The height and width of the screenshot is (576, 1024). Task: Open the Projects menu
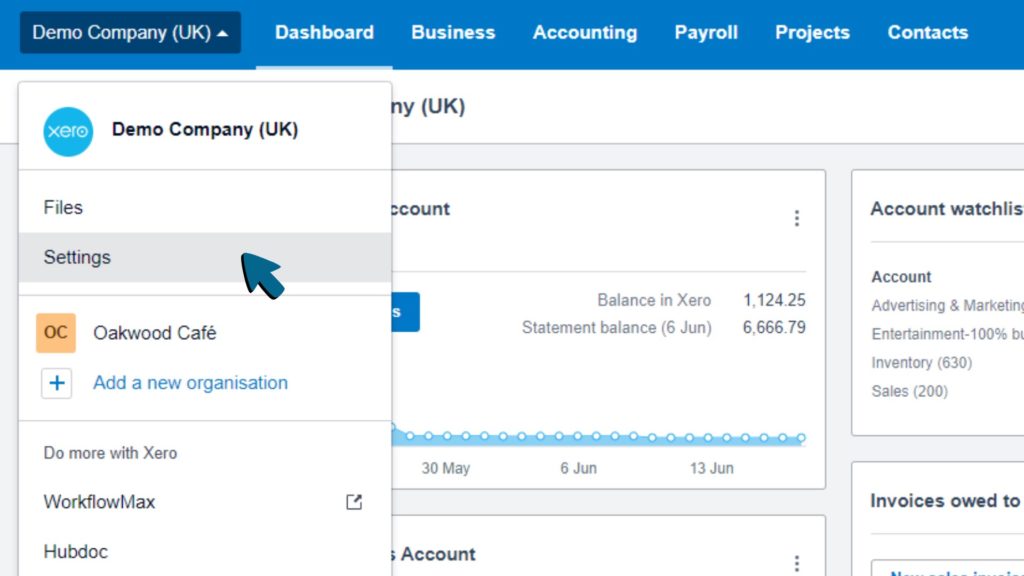pos(812,33)
